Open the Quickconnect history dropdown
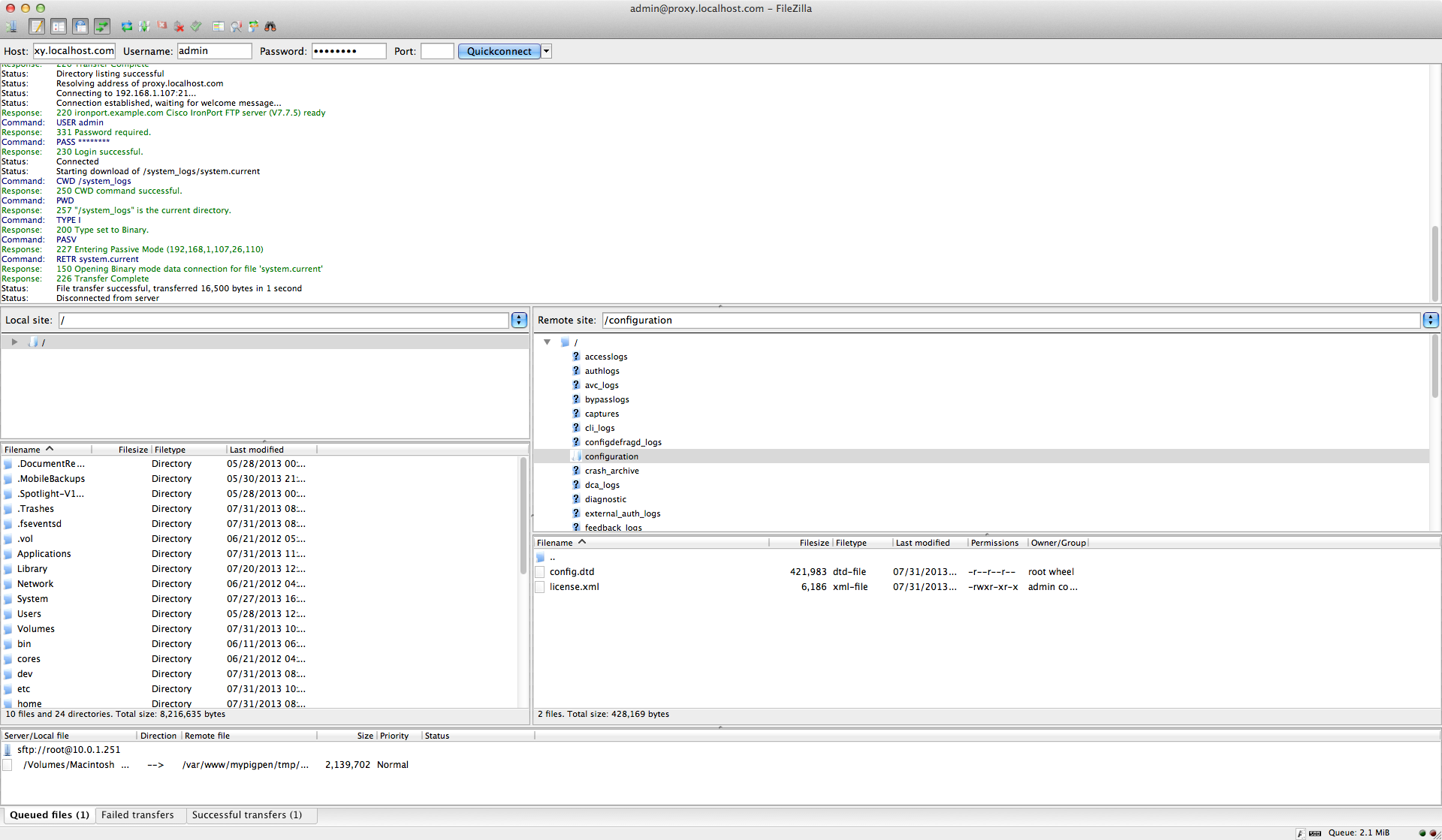Image resolution: width=1442 pixels, height=840 pixels. click(547, 51)
